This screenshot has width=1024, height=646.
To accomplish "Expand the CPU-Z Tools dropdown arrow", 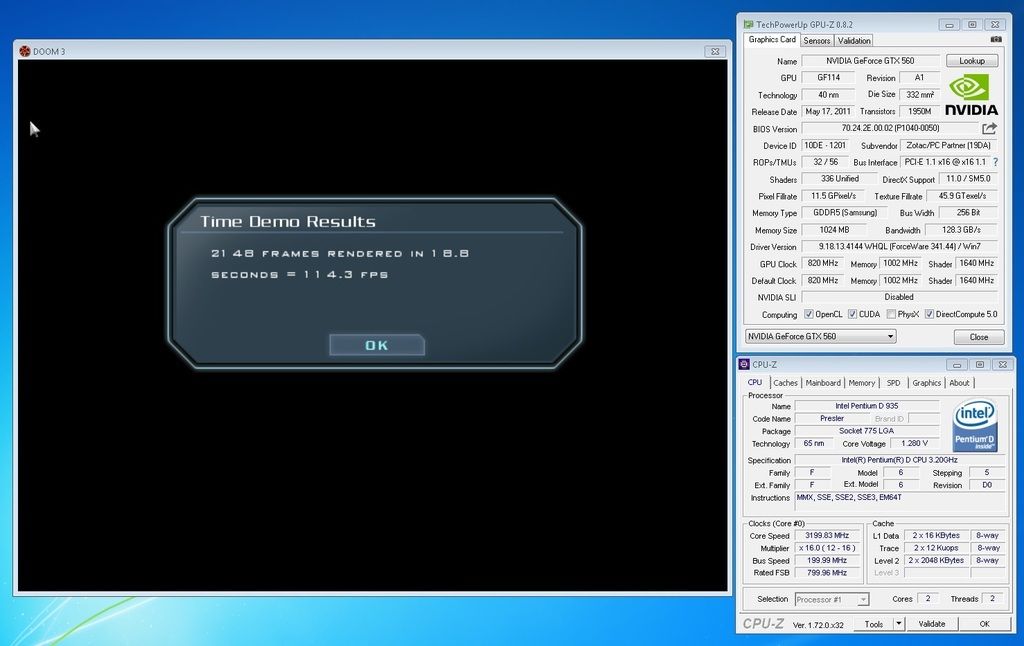I will (899, 624).
